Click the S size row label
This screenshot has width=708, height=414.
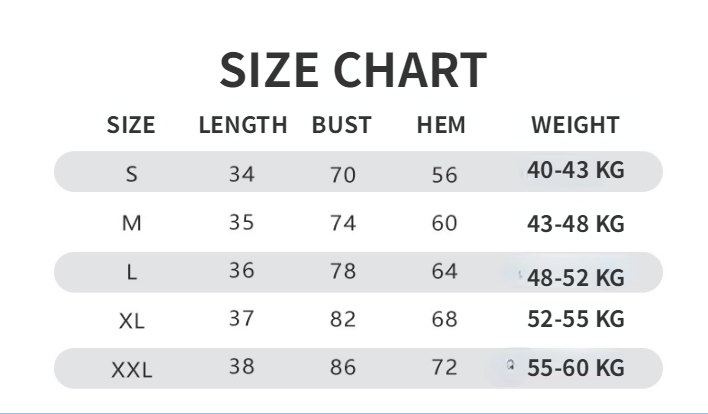(131, 174)
